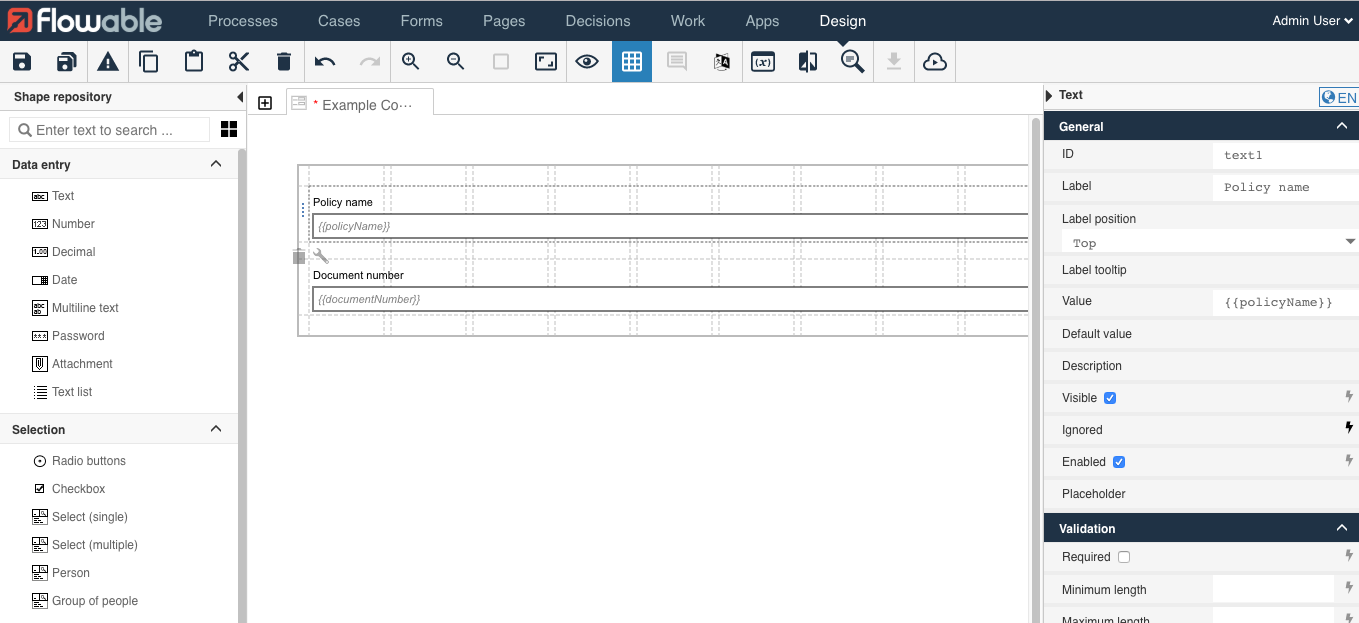Uncheck the Visible checkbox
Screen dimensions: 1359x623
coord(1110,398)
